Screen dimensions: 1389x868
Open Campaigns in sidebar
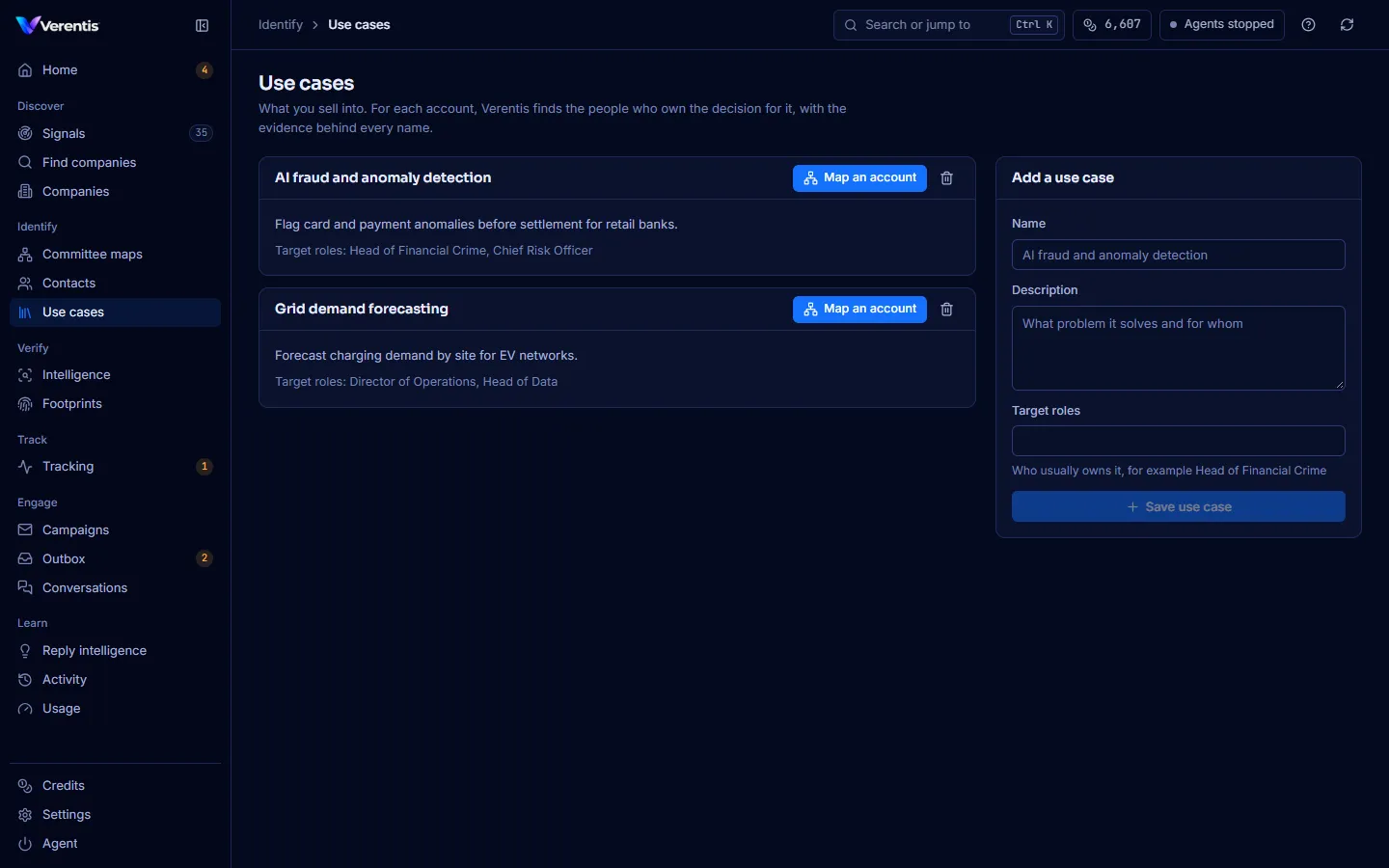pyautogui.click(x=115, y=530)
